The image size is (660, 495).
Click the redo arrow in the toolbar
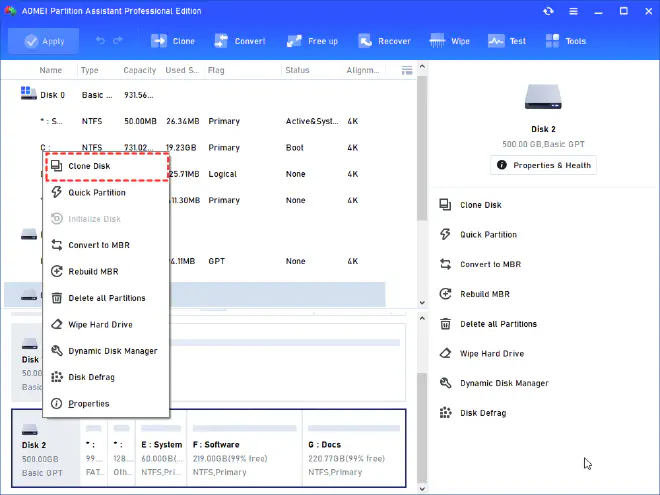click(118, 41)
